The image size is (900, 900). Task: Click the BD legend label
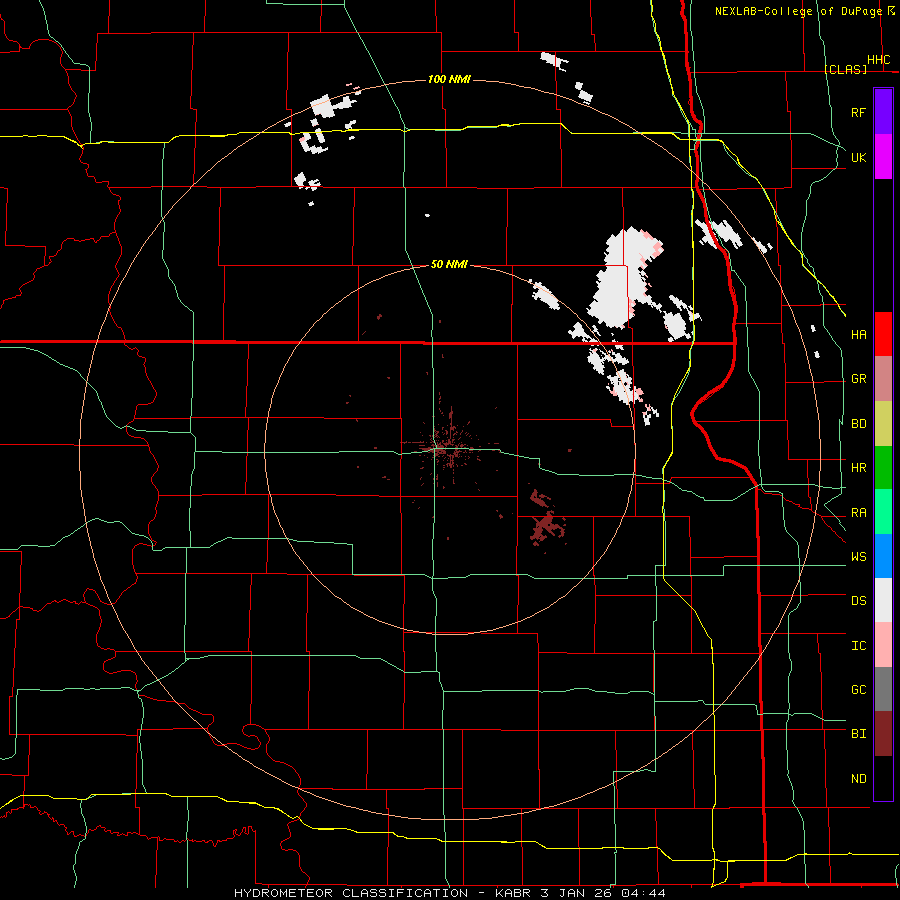[x=859, y=424]
